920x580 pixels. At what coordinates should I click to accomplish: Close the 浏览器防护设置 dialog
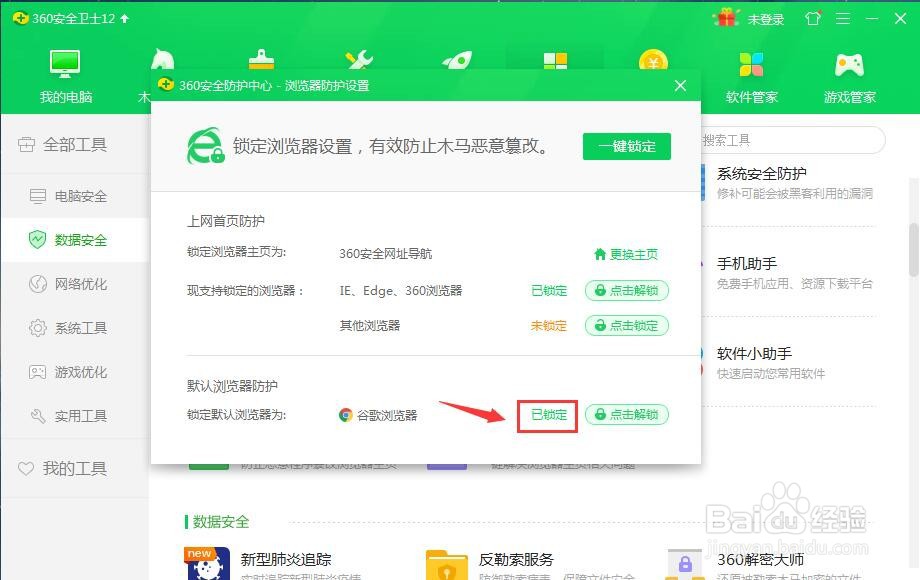pos(681,86)
